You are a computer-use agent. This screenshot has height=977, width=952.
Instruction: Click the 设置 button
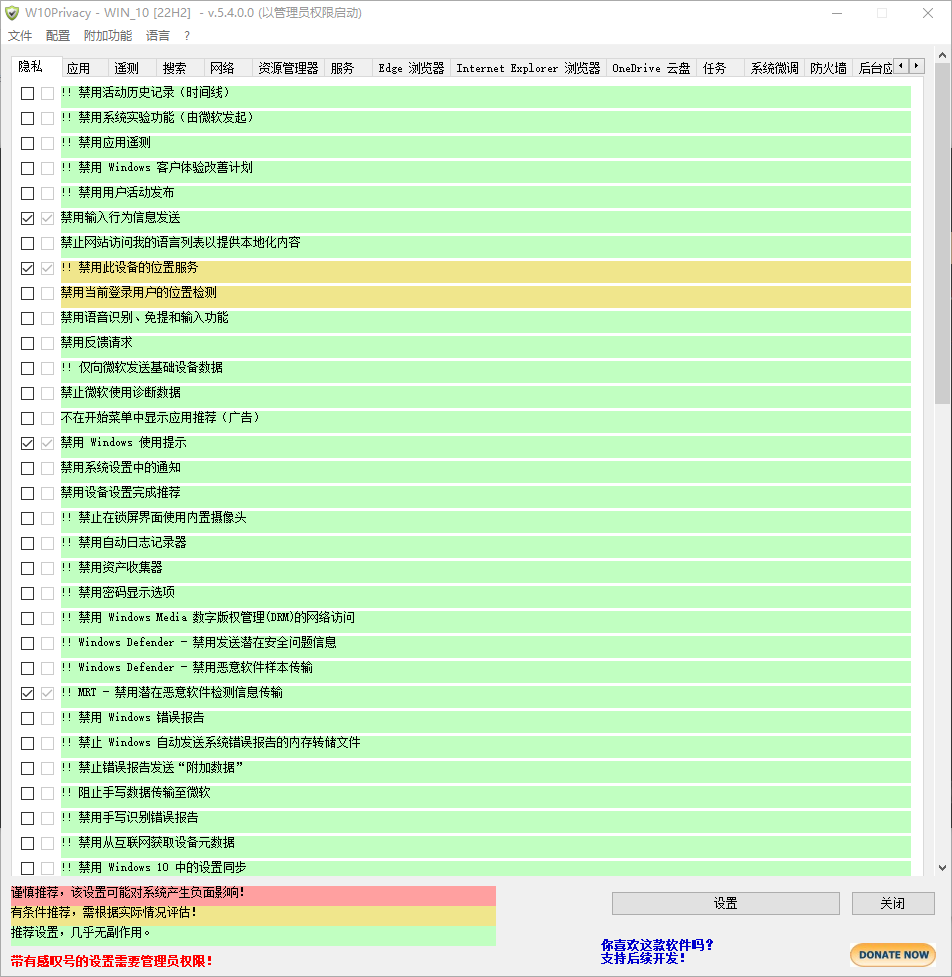725,903
